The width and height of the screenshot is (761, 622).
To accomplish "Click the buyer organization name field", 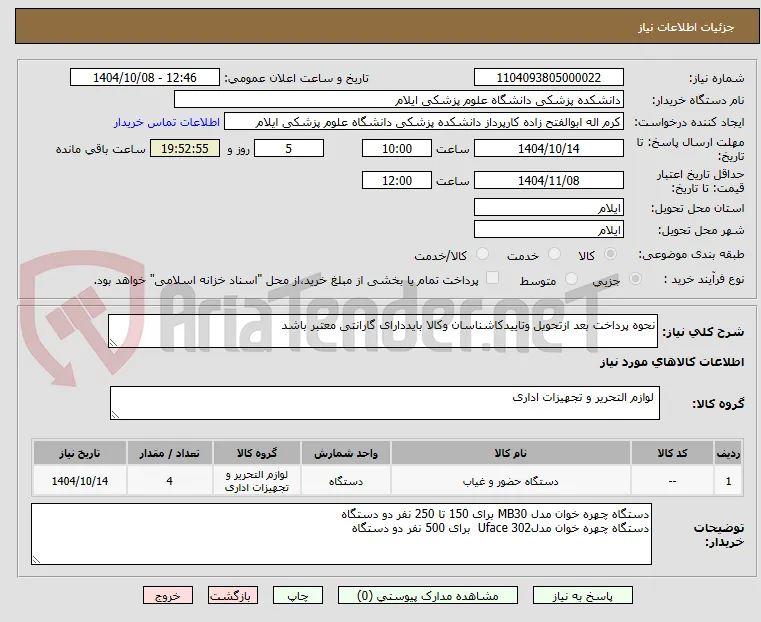I will (398, 100).
